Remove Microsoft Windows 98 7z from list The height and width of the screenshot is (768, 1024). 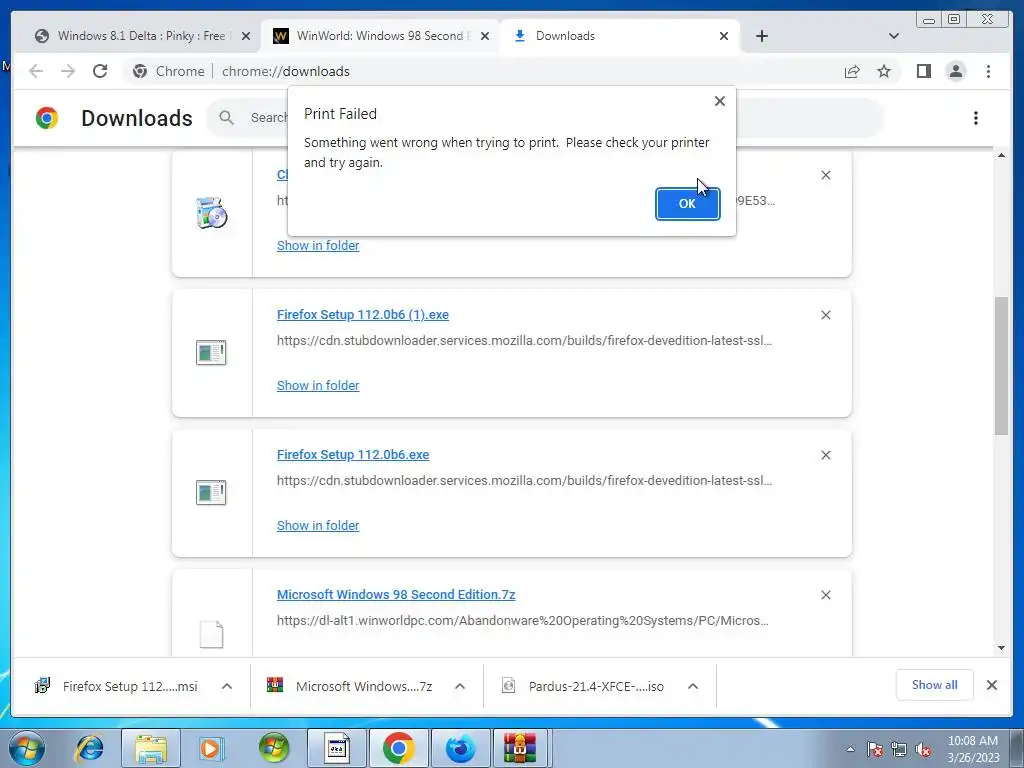(825, 595)
